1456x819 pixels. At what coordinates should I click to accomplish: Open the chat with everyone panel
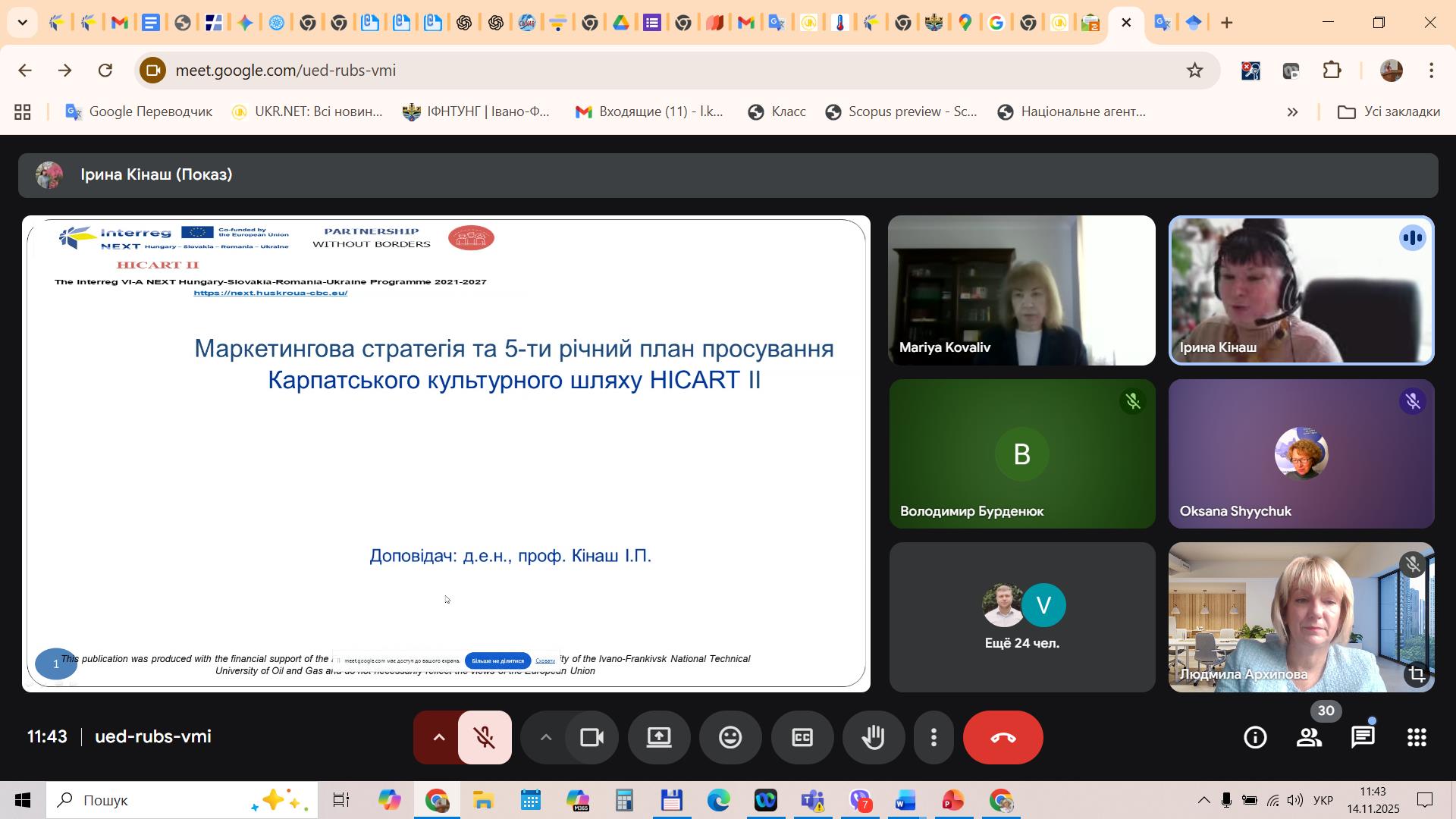(1363, 738)
